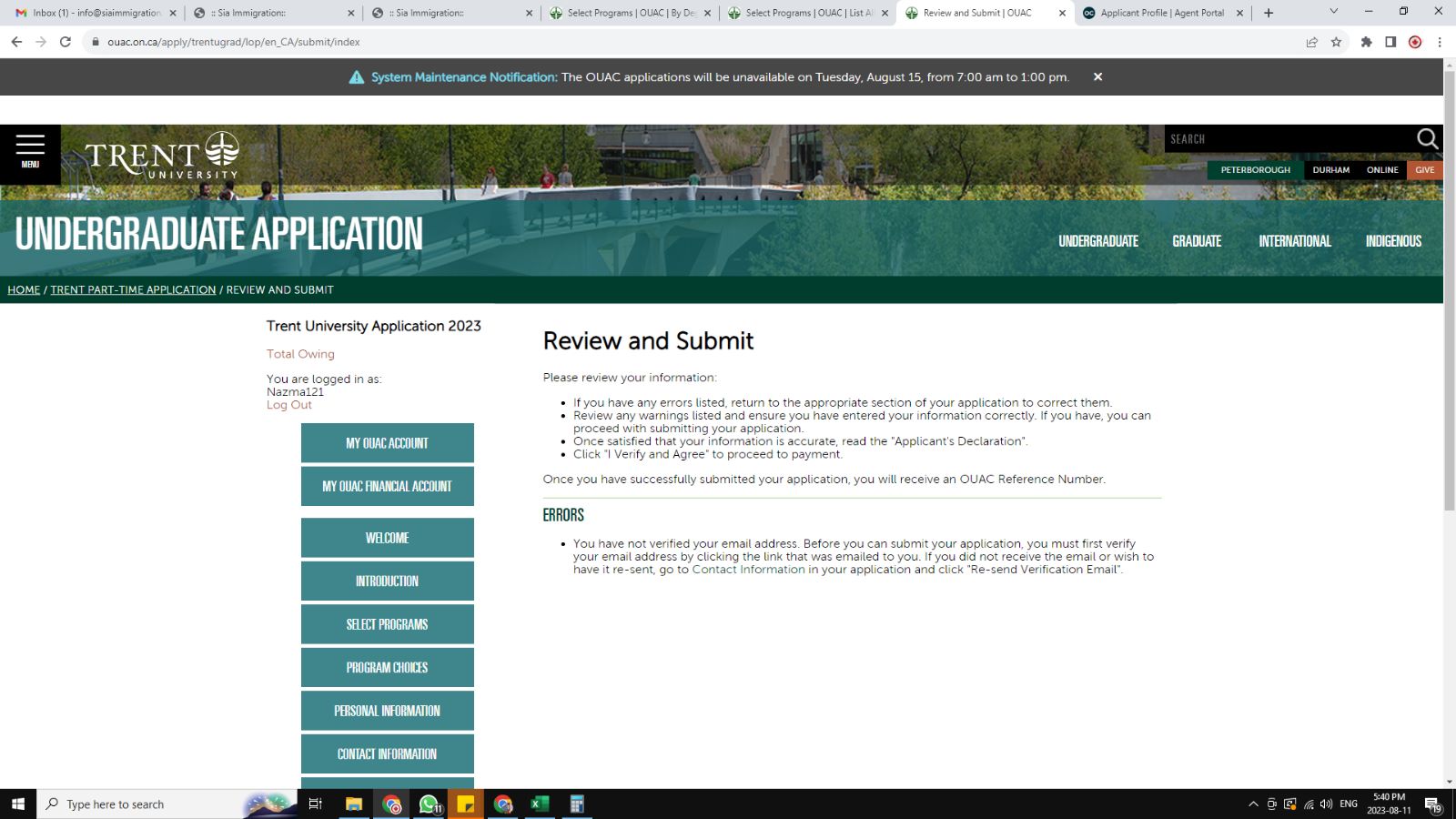Open the hamburger MENU icon
The image size is (1456, 819).
(30, 152)
